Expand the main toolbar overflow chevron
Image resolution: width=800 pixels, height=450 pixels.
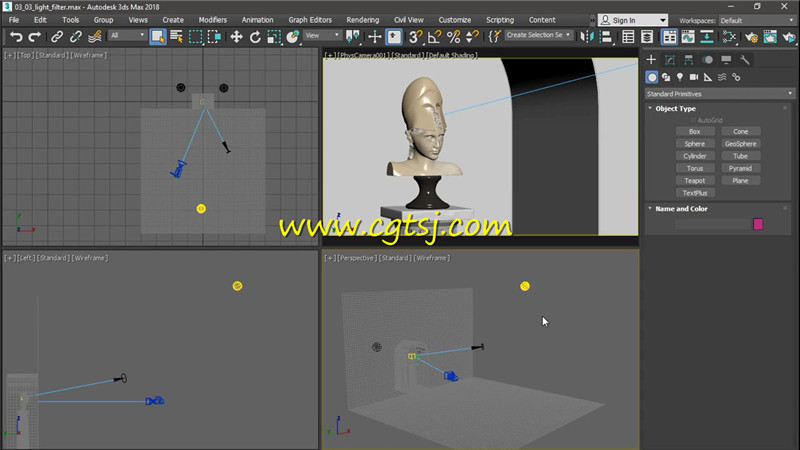592,20
